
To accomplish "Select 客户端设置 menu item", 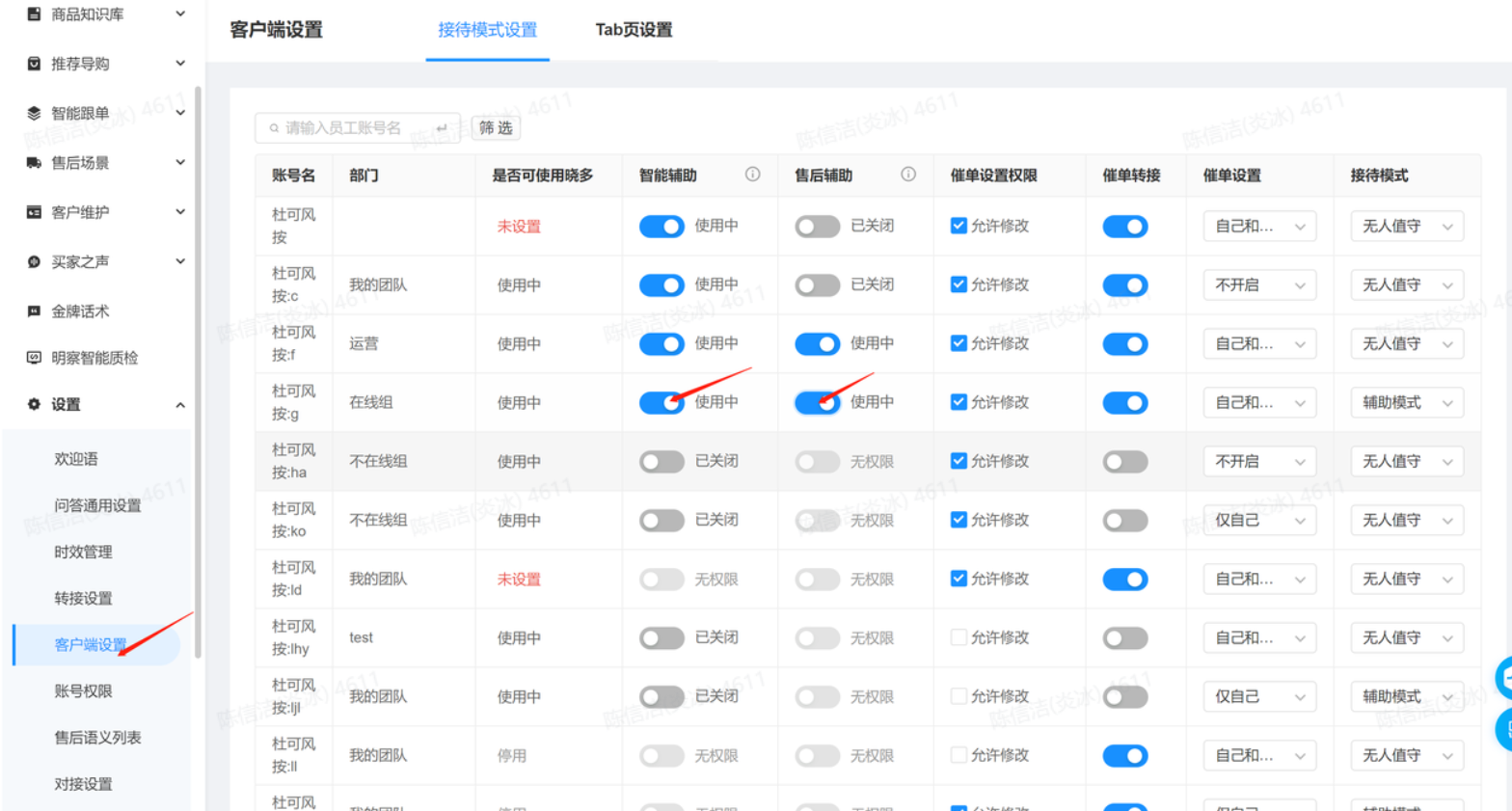I will [95, 644].
